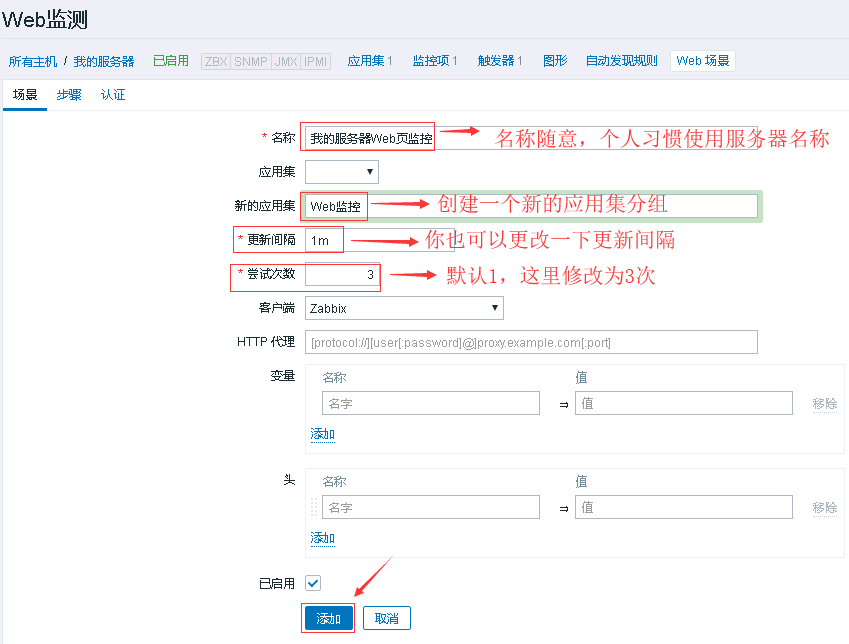Viewport: 849px width, 644px height.
Task: Click the 变量 value 值 field
Action: click(x=684, y=404)
